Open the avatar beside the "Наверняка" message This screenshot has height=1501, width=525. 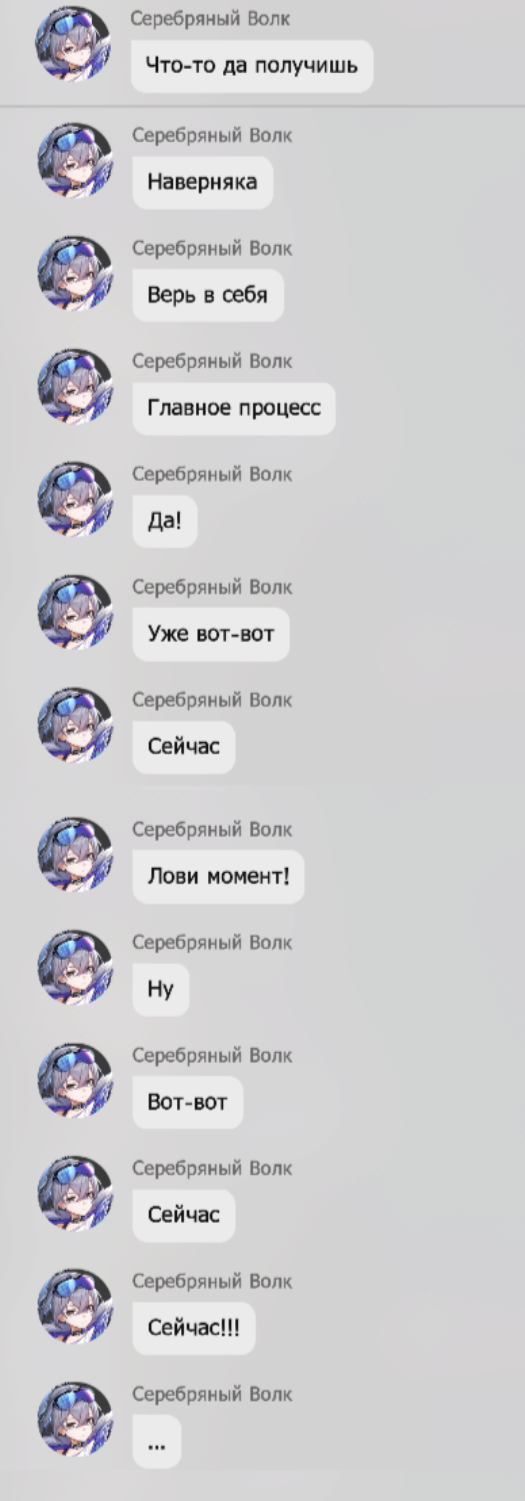pyautogui.click(x=75, y=160)
